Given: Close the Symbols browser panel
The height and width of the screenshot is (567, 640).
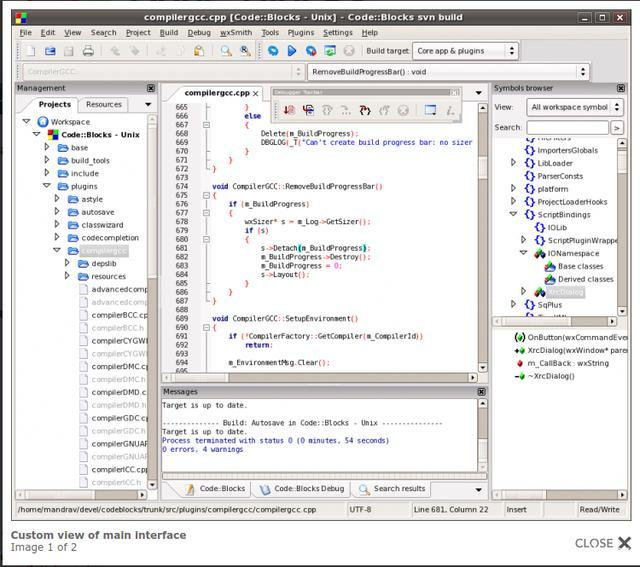Looking at the screenshot, I should [x=621, y=88].
